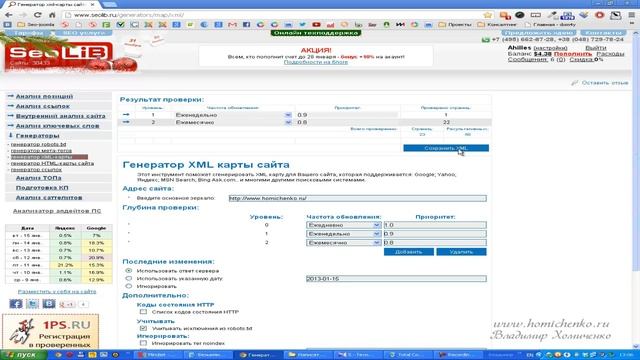Screen dimensions: 640x360
Task: Click arrow icon of level 1 result row
Action: [126, 115]
